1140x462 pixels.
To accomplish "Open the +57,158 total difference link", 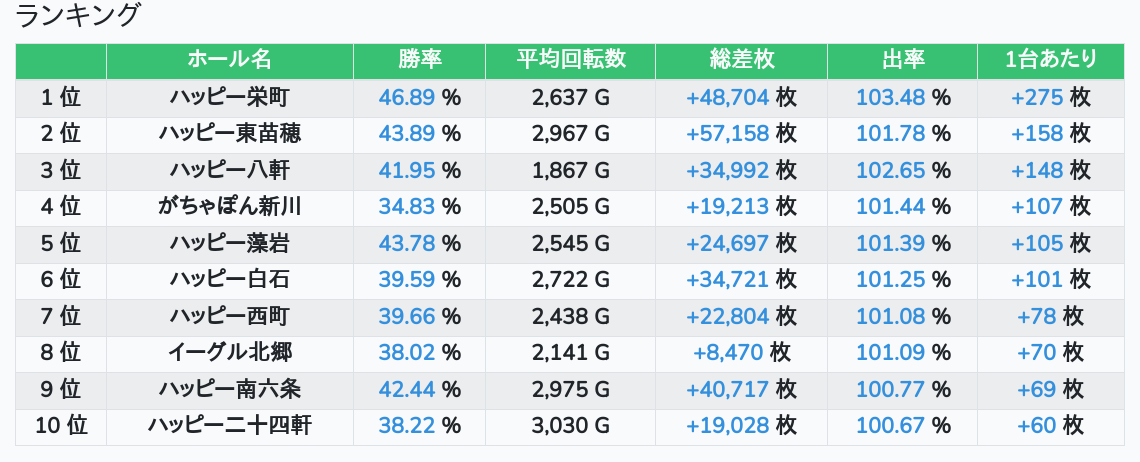I will [727, 133].
